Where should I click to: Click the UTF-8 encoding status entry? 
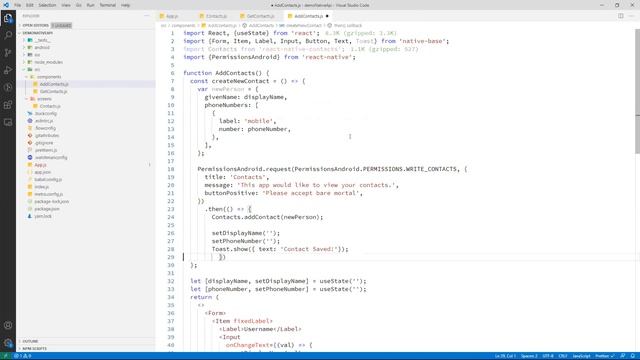pos(548,356)
